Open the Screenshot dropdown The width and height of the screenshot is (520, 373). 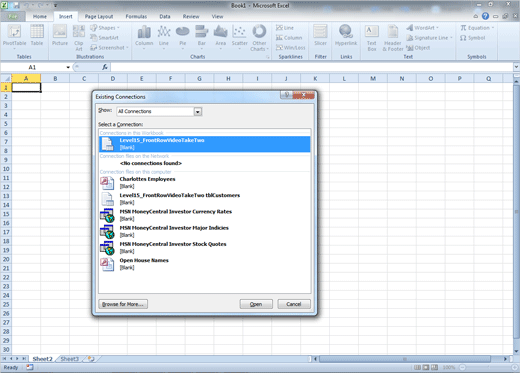(x=109, y=48)
